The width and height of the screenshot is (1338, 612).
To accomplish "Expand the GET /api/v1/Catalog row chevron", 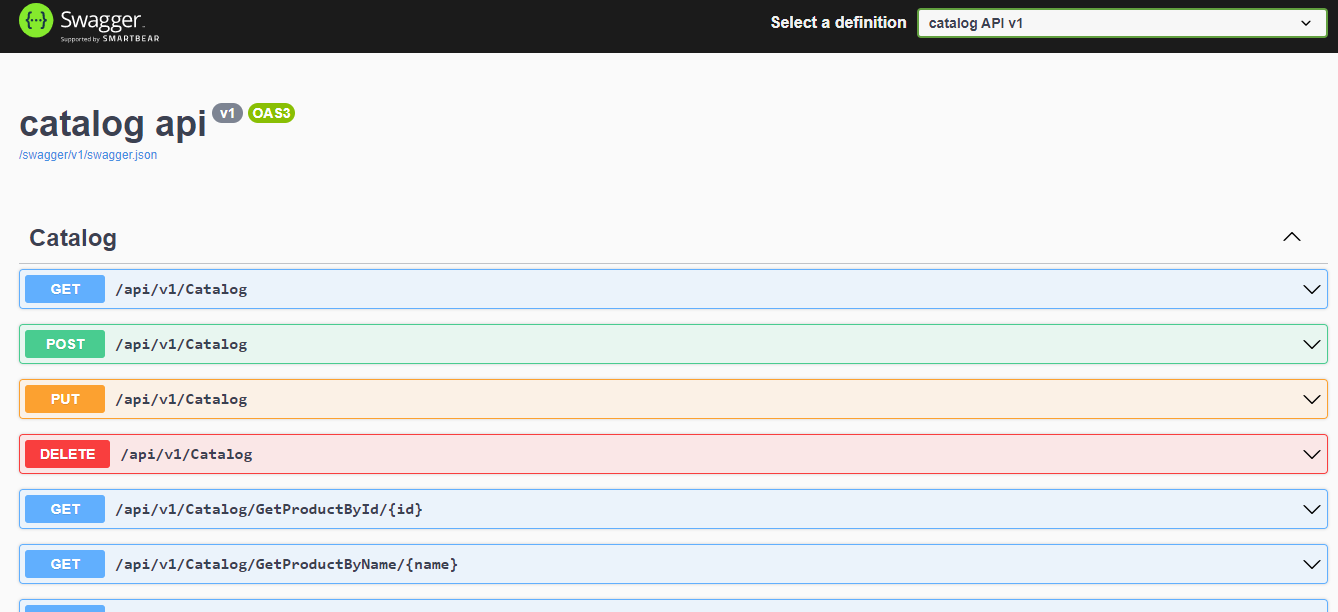I will [x=1312, y=289].
